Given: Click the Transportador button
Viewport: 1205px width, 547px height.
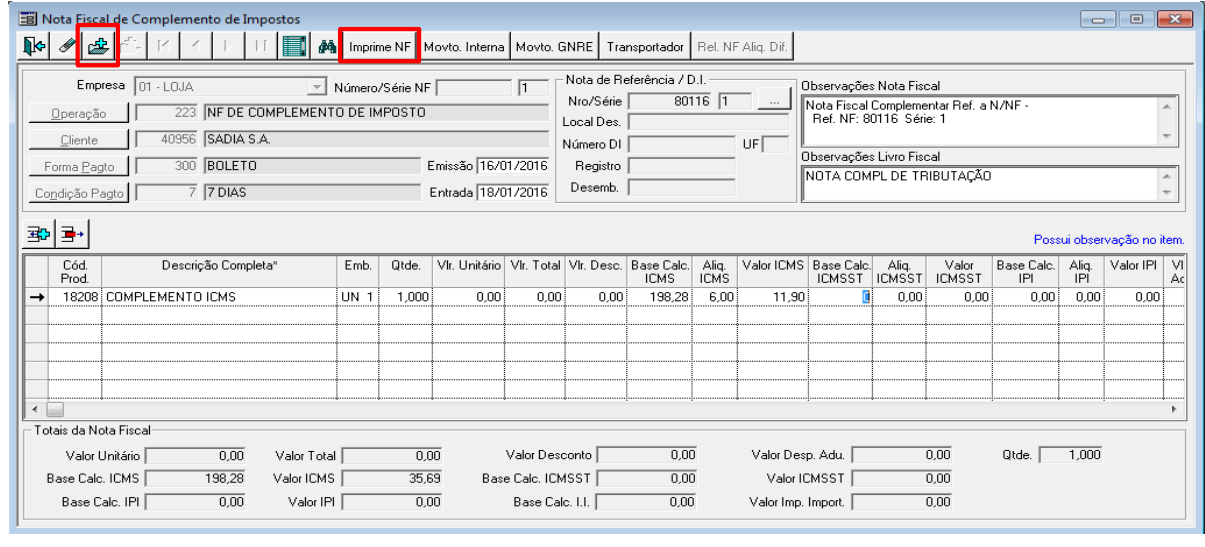Looking at the screenshot, I should coord(645,47).
